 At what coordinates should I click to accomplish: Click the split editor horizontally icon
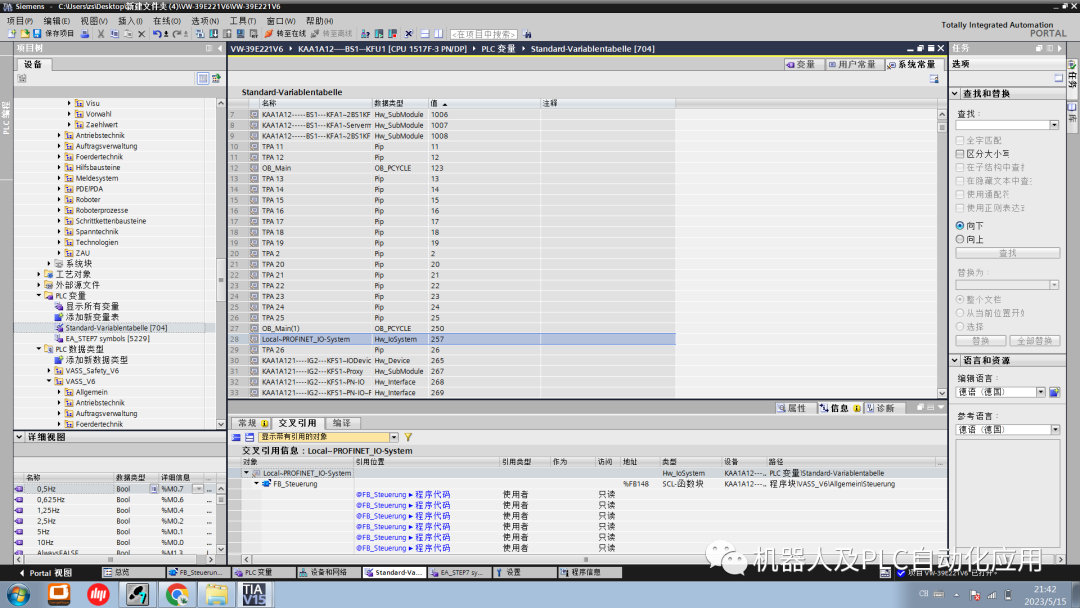coord(424,34)
